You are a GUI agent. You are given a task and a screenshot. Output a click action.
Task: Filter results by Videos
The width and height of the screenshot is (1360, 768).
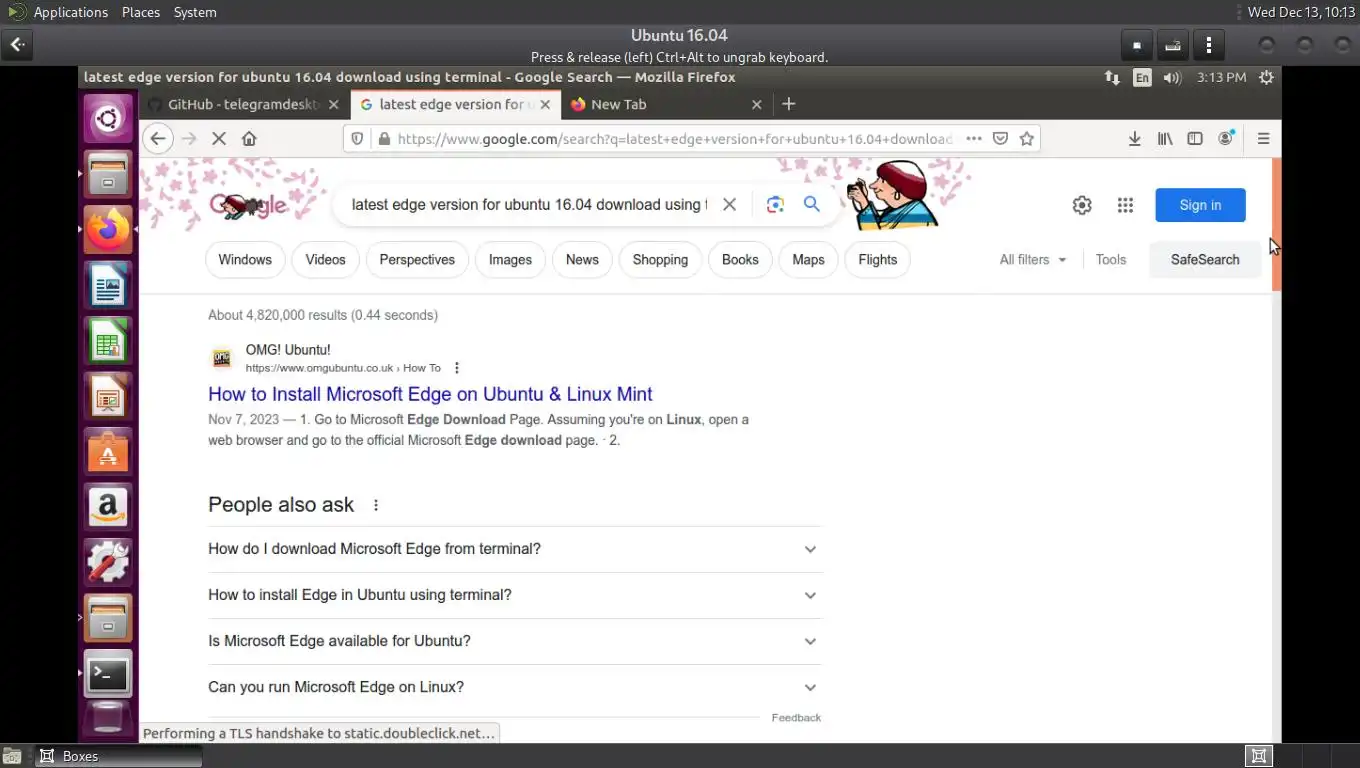coord(325,259)
